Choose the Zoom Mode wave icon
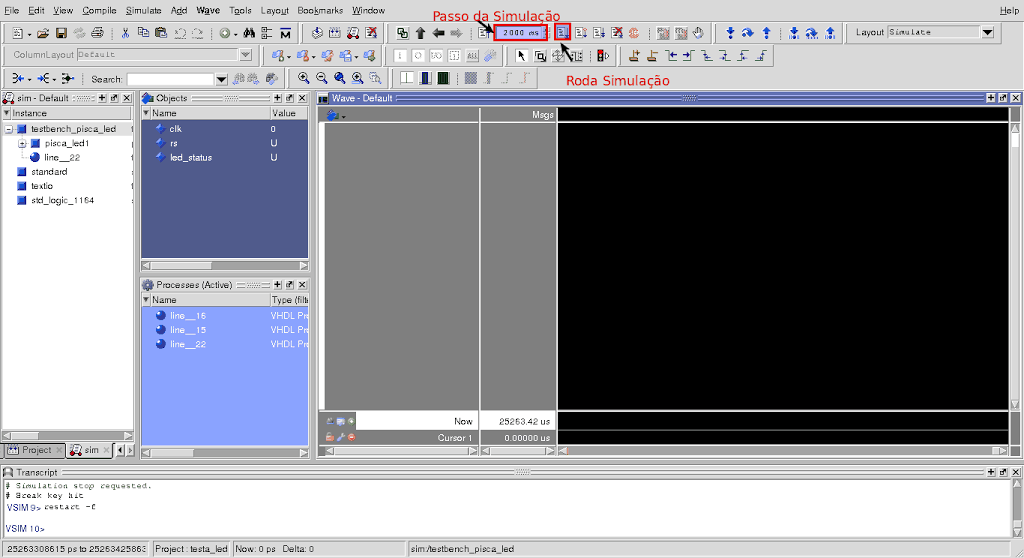1024x558 pixels. point(540,56)
